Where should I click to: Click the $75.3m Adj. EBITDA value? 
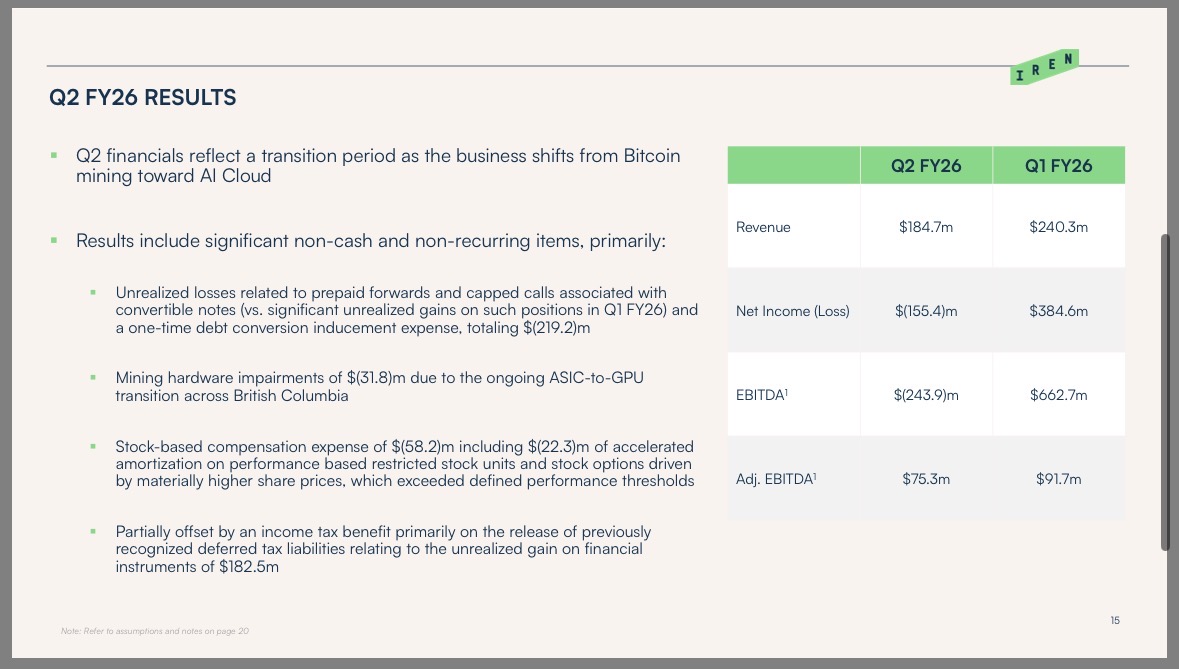[x=926, y=479]
